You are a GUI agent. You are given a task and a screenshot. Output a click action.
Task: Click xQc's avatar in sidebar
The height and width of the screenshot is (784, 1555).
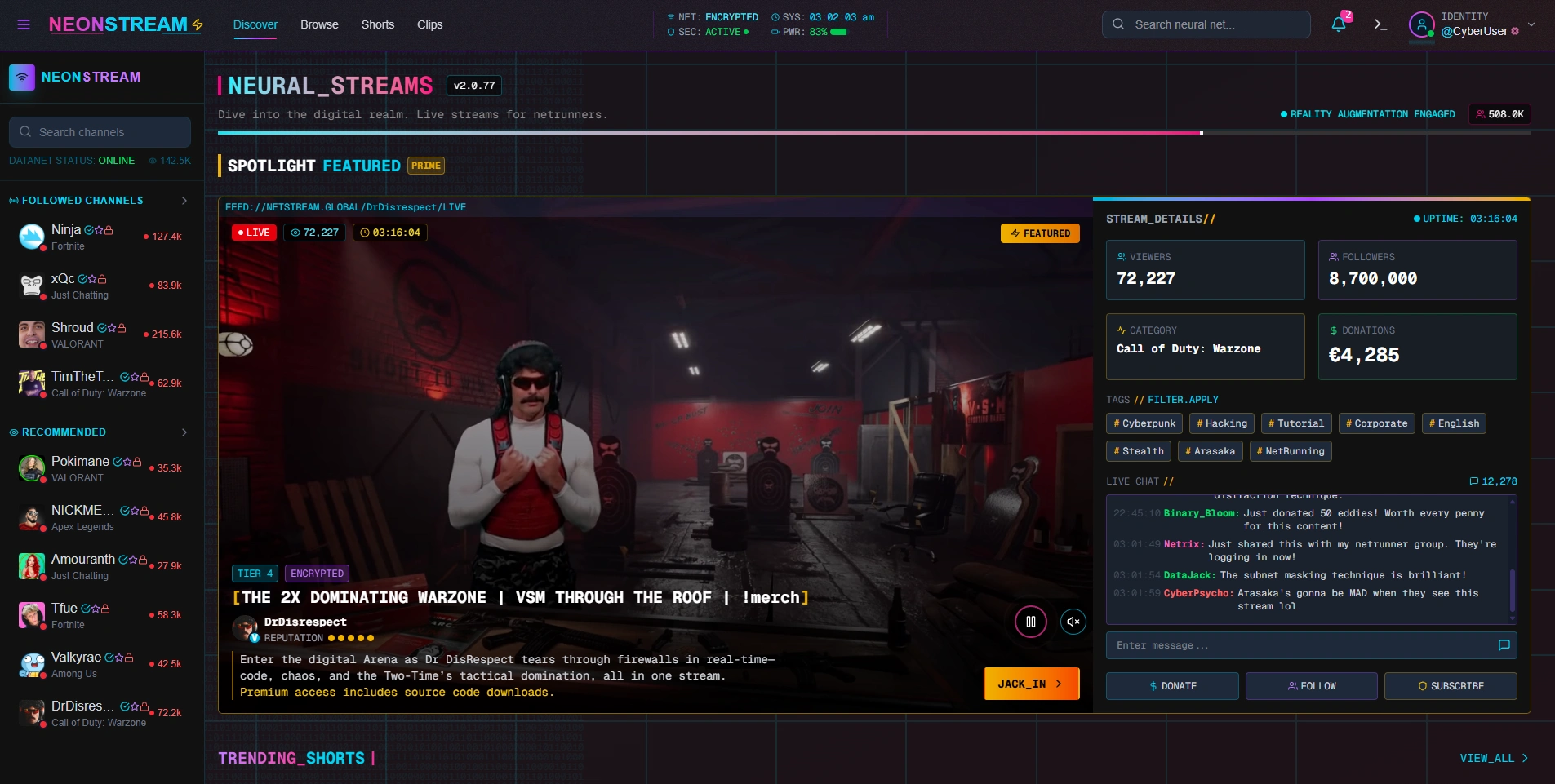pos(32,286)
